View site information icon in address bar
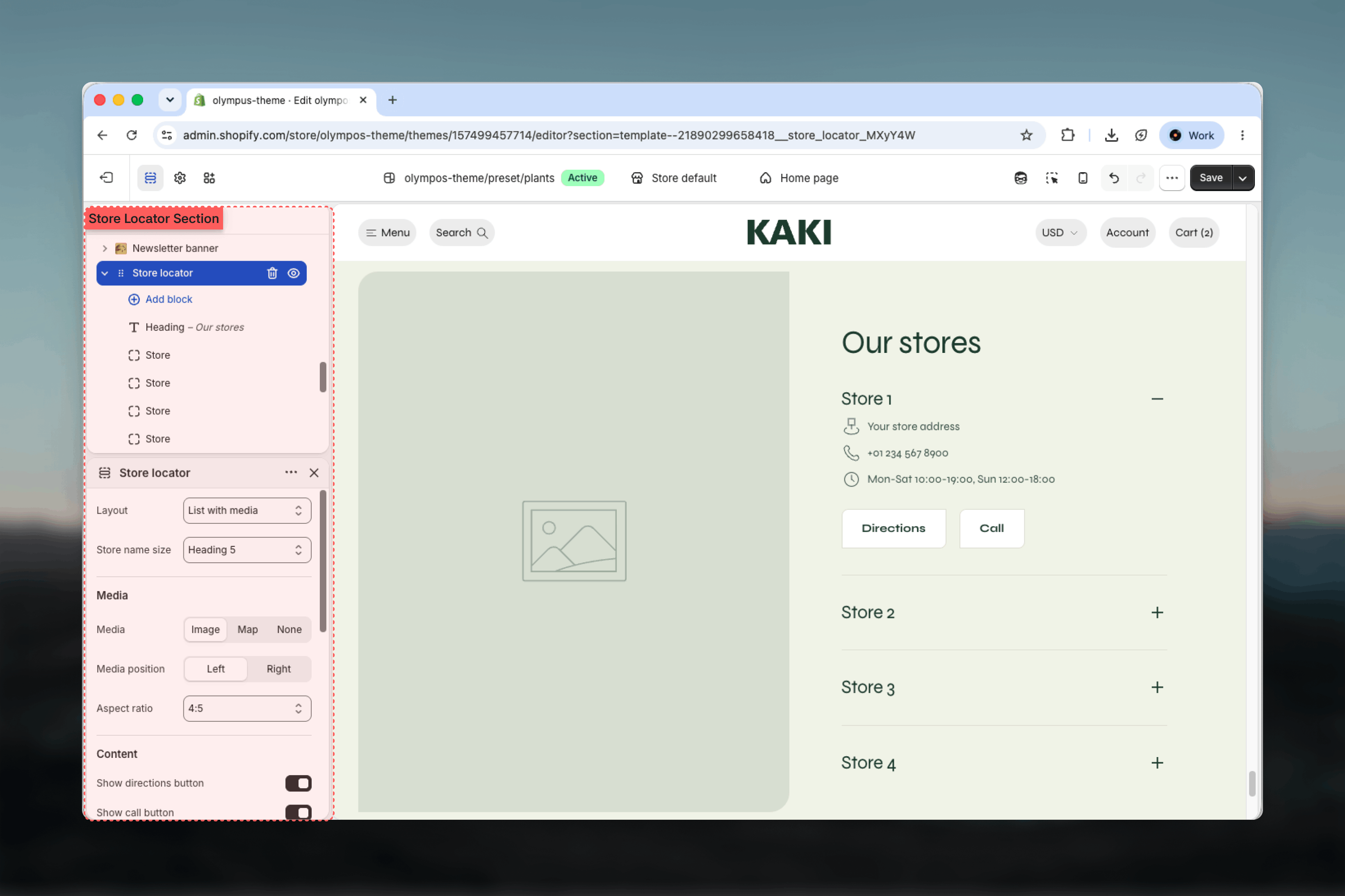Image resolution: width=1345 pixels, height=896 pixels. [167, 135]
